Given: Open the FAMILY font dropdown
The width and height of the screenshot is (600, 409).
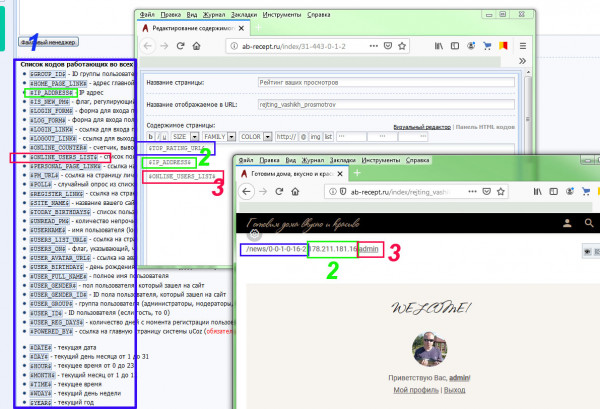Looking at the screenshot, I should point(219,137).
